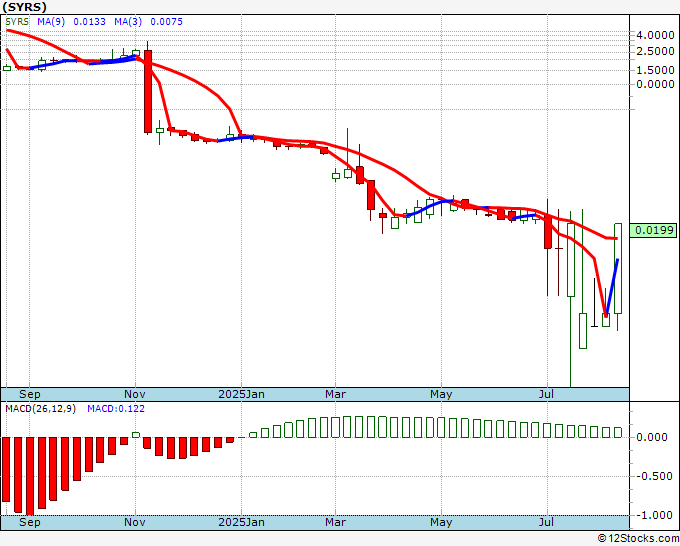This screenshot has height=546, width=680.
Task: Click the Nov label on MACD axis
Action: 135,522
